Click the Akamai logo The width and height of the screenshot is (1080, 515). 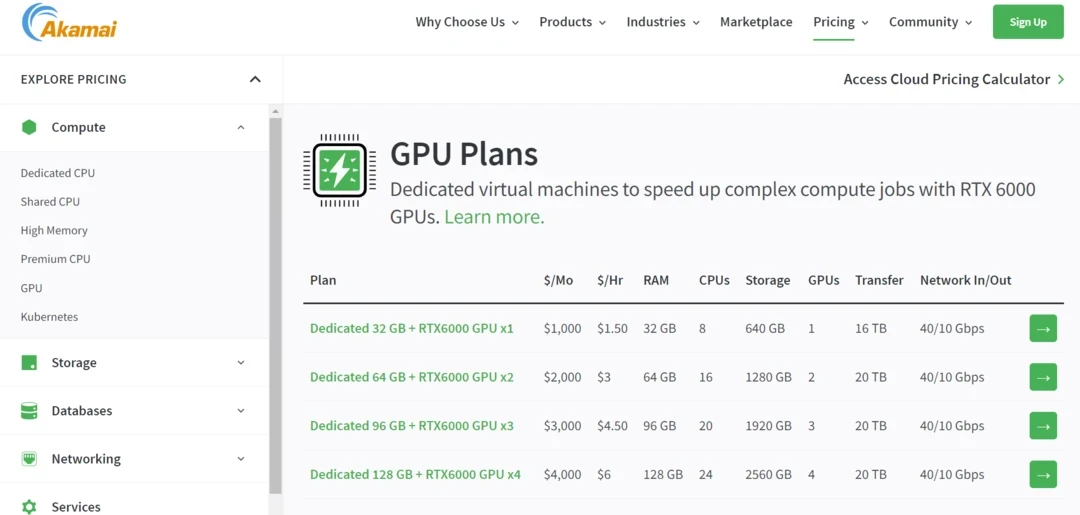click(x=69, y=22)
